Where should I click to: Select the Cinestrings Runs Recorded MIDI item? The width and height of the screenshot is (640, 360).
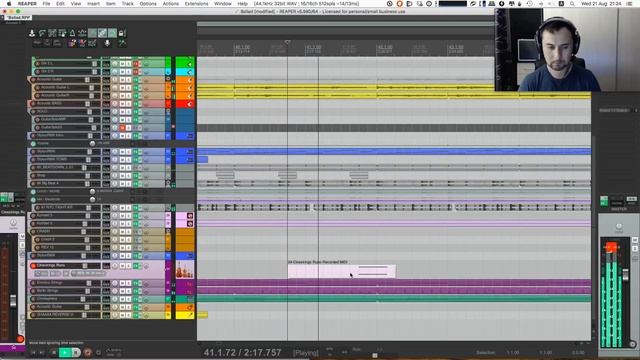tap(342, 271)
